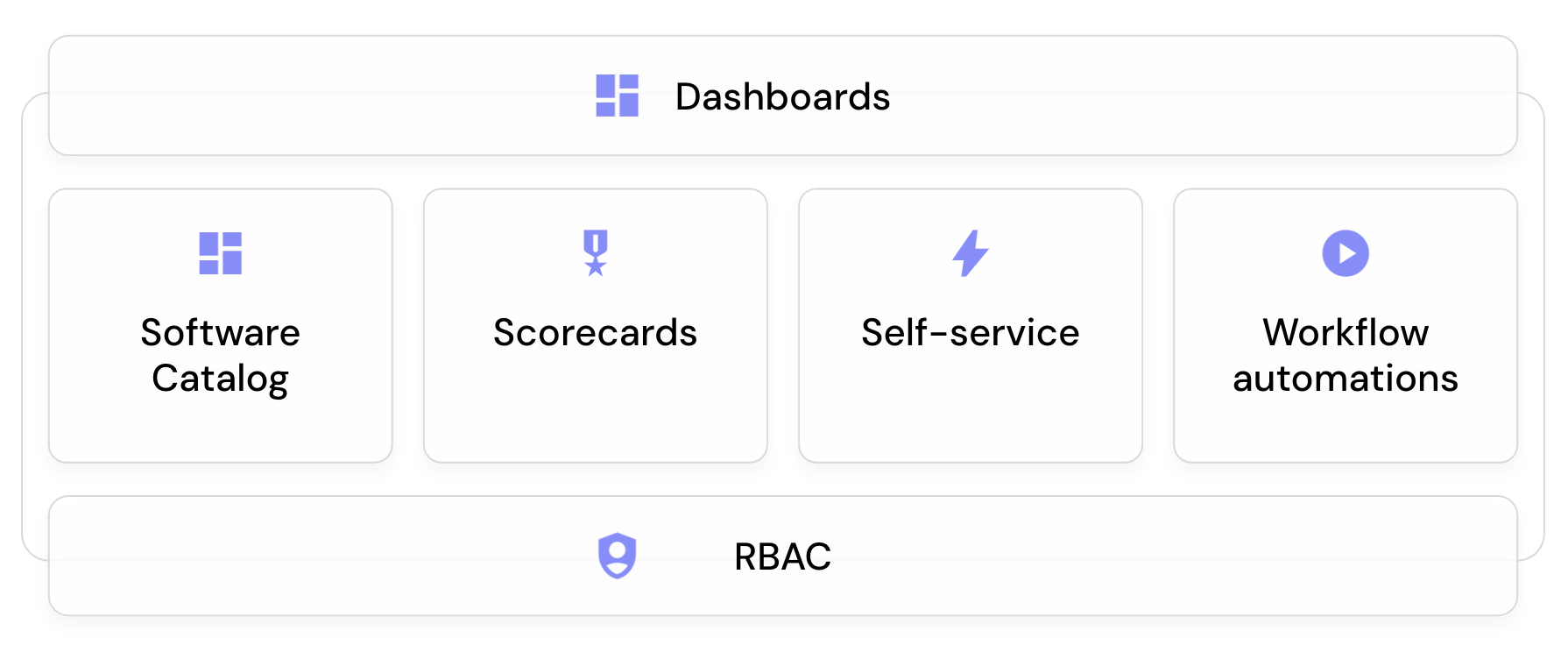
Task: Open the Dashboards panel
Action: (x=783, y=96)
